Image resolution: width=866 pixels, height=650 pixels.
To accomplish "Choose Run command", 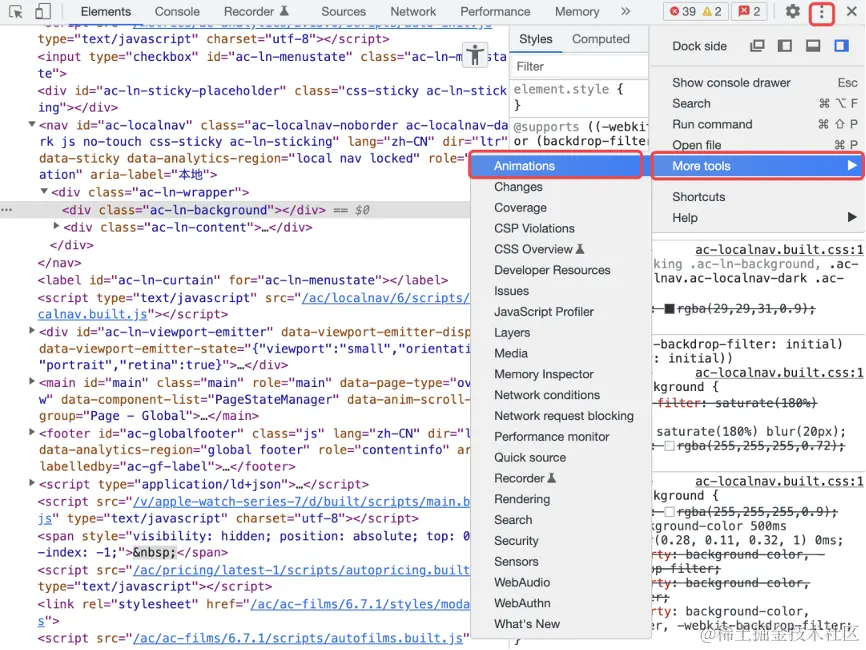I will pos(758,124).
